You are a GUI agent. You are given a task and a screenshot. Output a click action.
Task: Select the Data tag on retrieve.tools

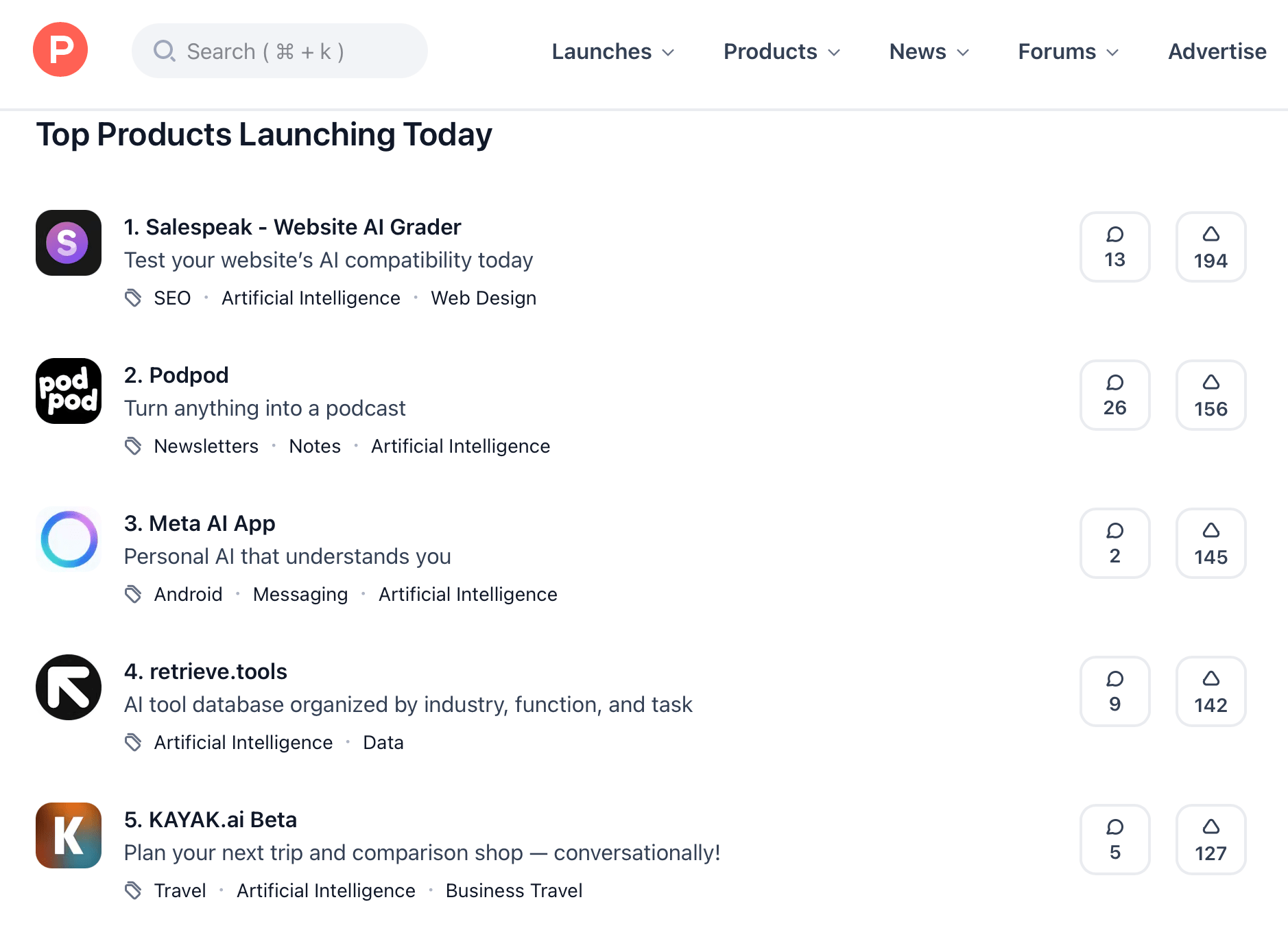(x=383, y=743)
